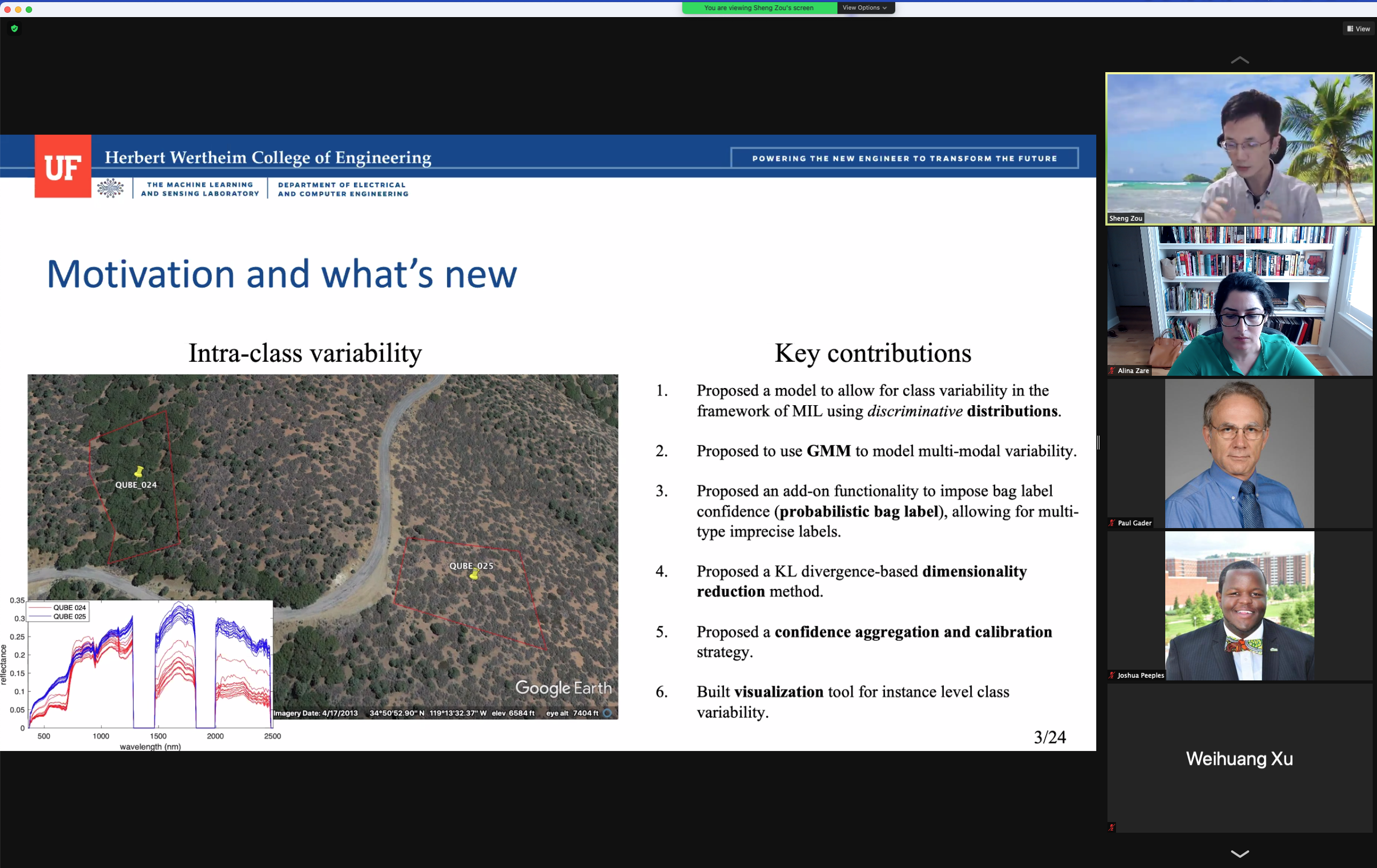Screen dimensions: 1377x868
Task: Click the Google Earth logo text
Action: tap(563, 688)
